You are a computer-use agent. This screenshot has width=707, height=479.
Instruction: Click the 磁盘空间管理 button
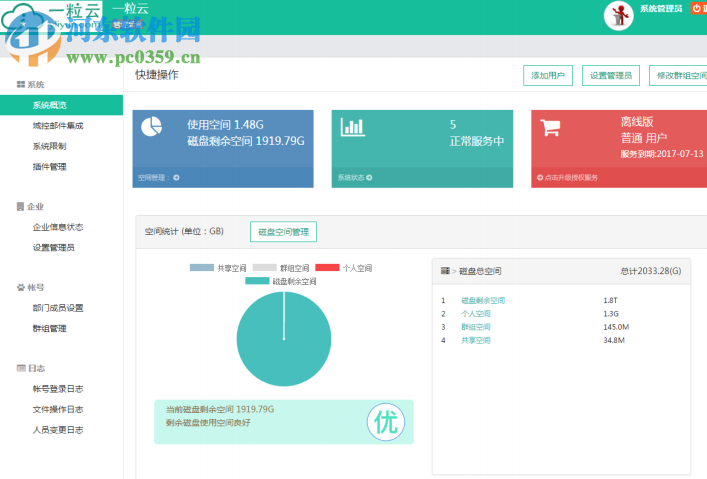pyautogui.click(x=284, y=232)
